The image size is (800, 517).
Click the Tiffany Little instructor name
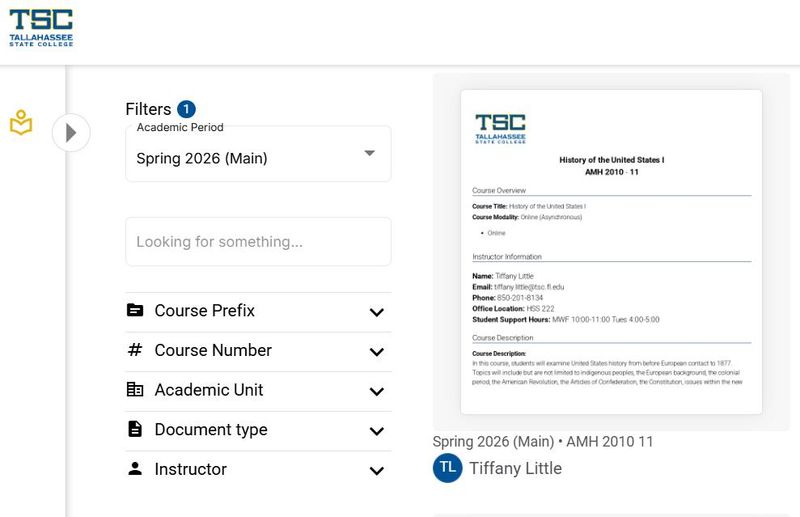click(x=515, y=468)
